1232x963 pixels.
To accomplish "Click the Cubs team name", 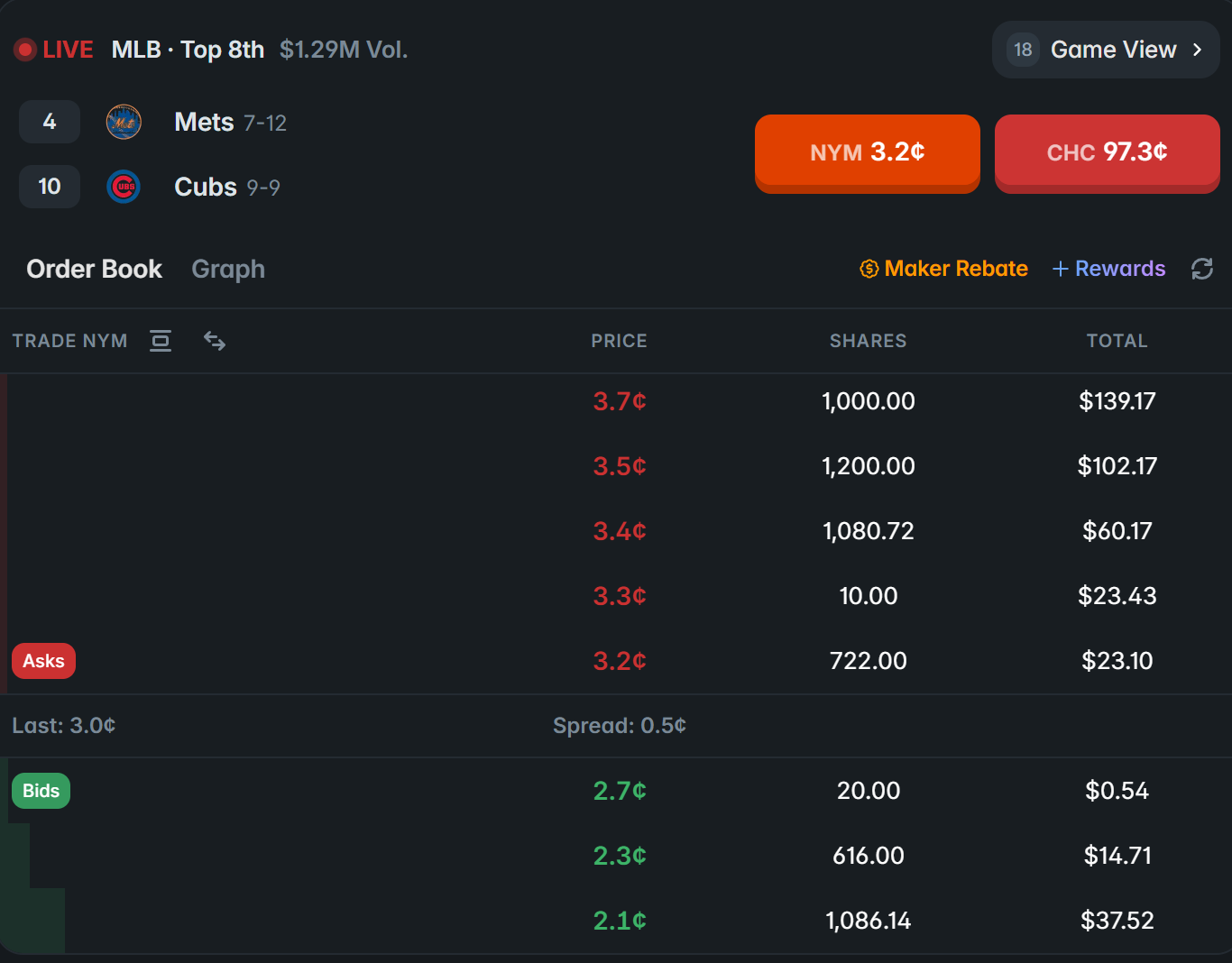I will point(206,187).
